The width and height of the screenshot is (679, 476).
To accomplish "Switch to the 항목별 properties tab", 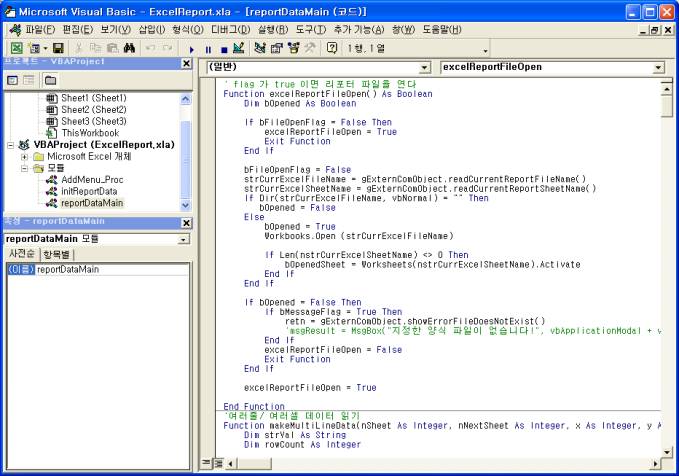I will [56, 254].
